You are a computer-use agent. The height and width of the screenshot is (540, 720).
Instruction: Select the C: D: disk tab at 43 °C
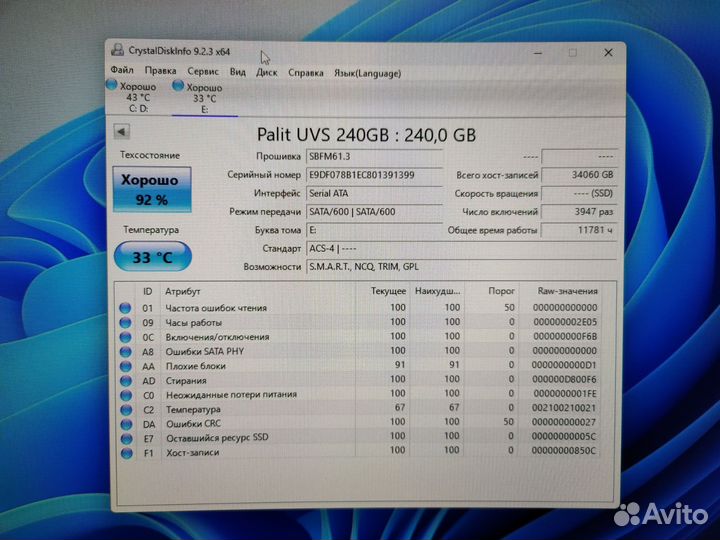click(138, 97)
